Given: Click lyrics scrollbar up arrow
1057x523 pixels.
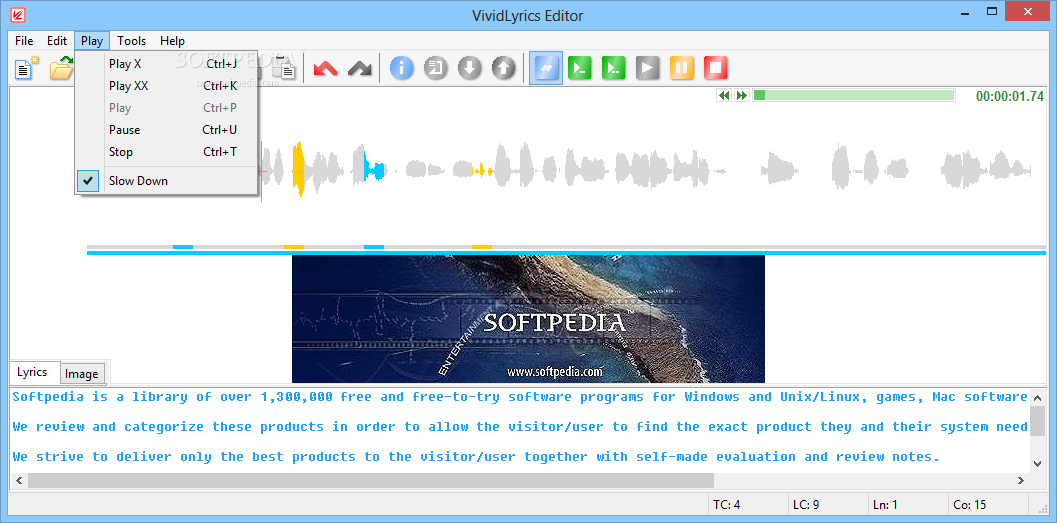Looking at the screenshot, I should click(1037, 398).
